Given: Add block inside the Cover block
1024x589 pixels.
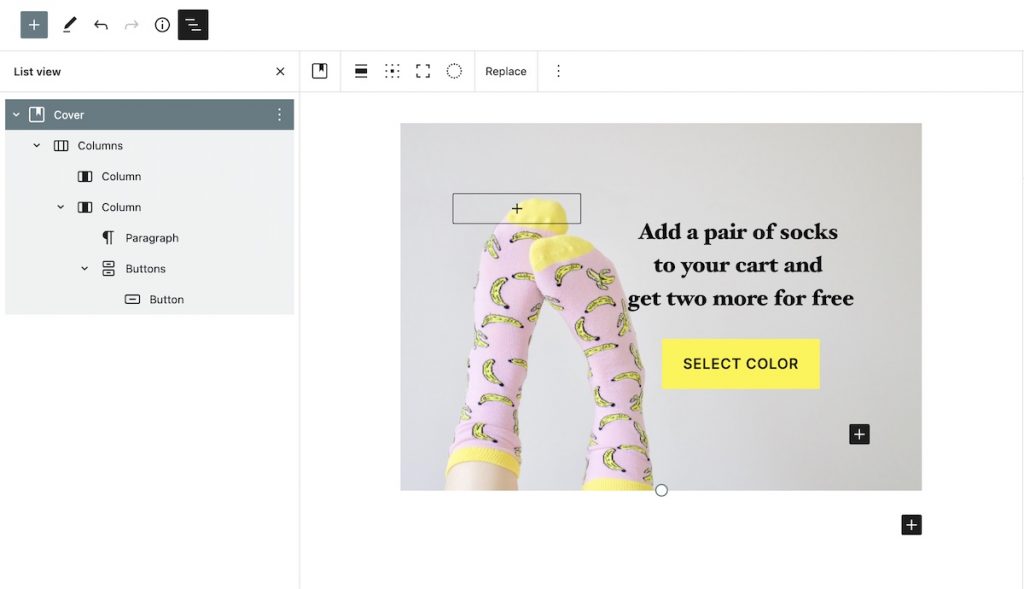Looking at the screenshot, I should (x=859, y=434).
